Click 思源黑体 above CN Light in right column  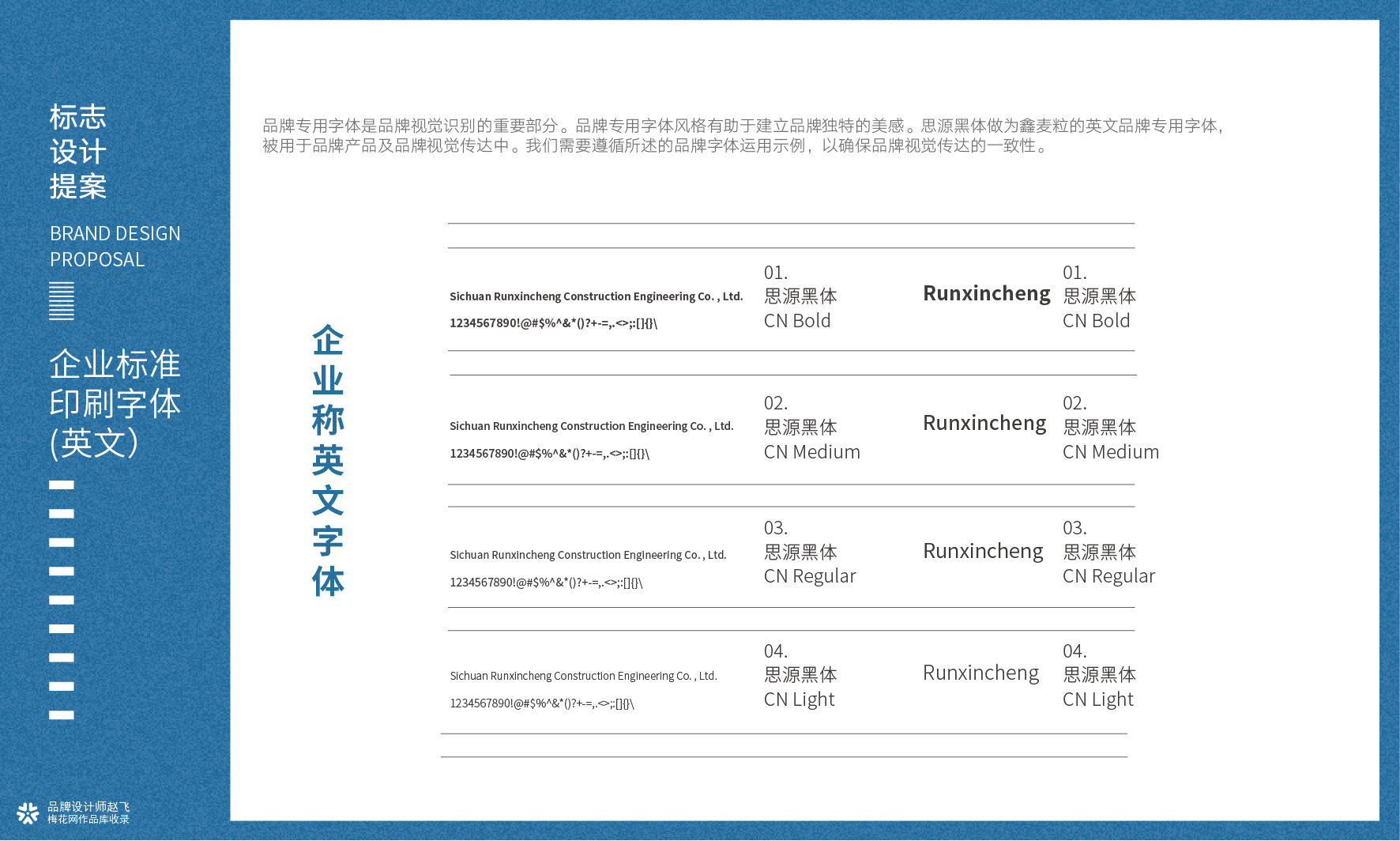[x=1099, y=675]
